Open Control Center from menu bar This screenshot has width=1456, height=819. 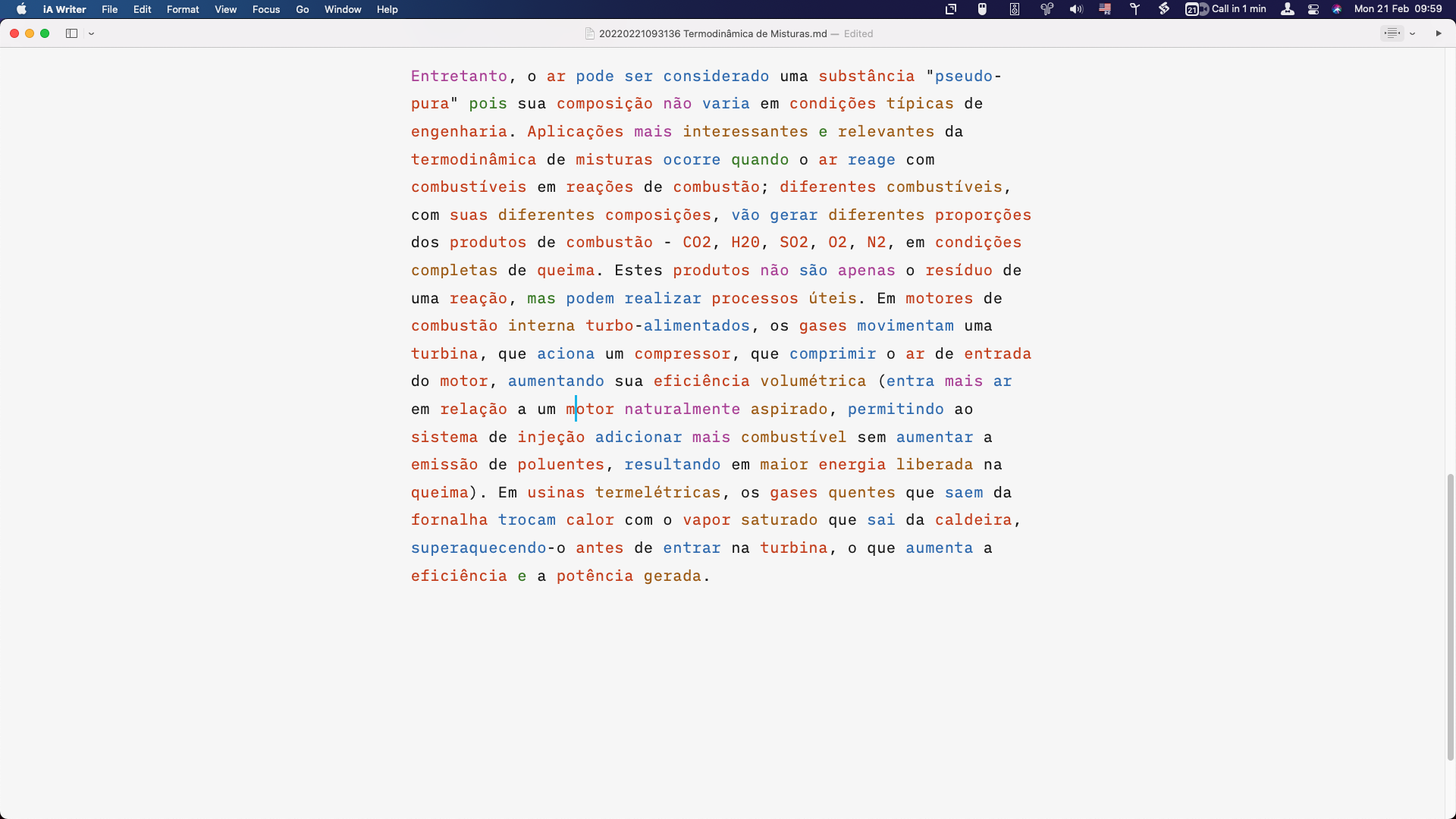tap(1313, 9)
